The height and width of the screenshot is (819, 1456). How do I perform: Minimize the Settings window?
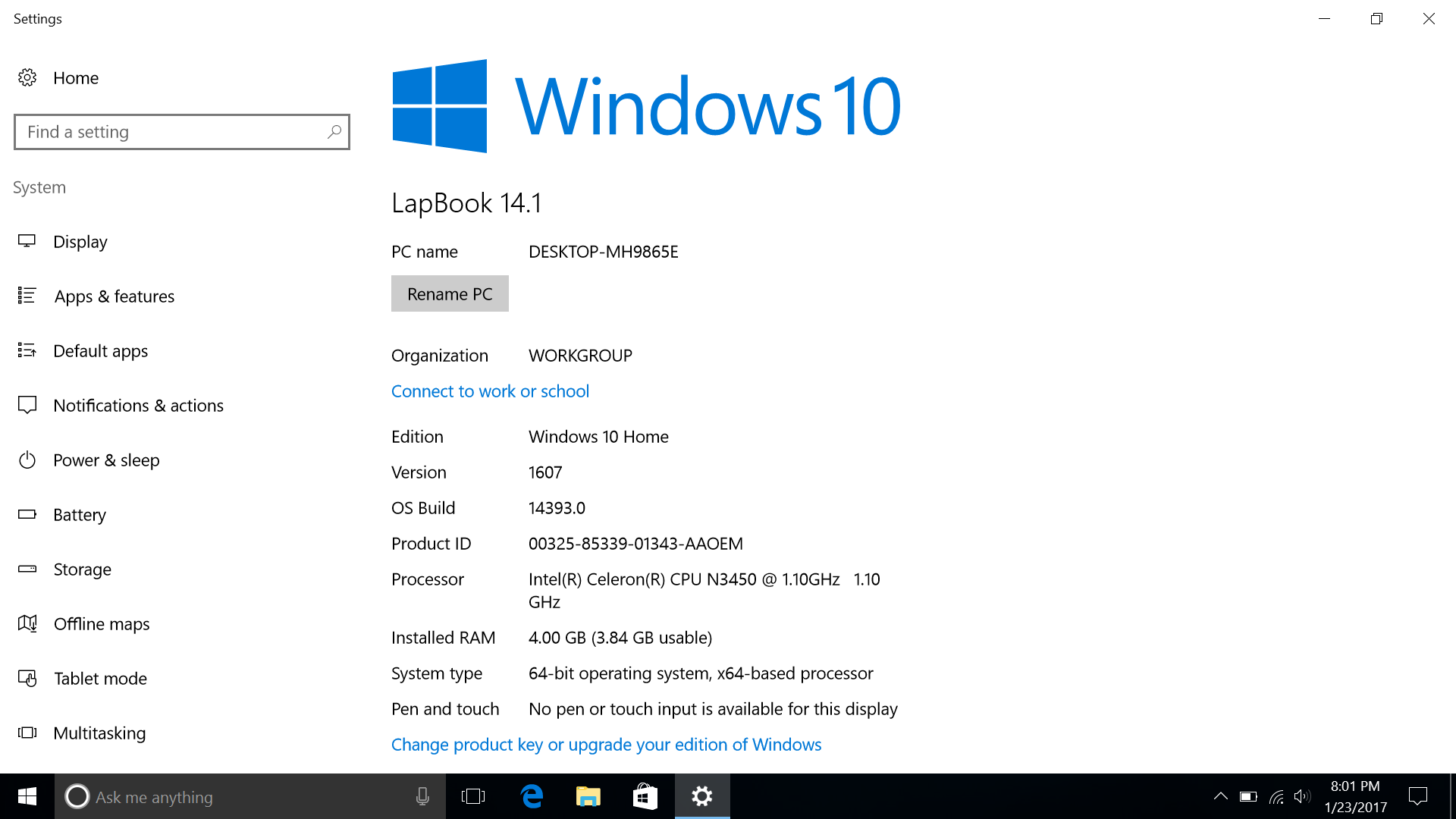pos(1324,18)
